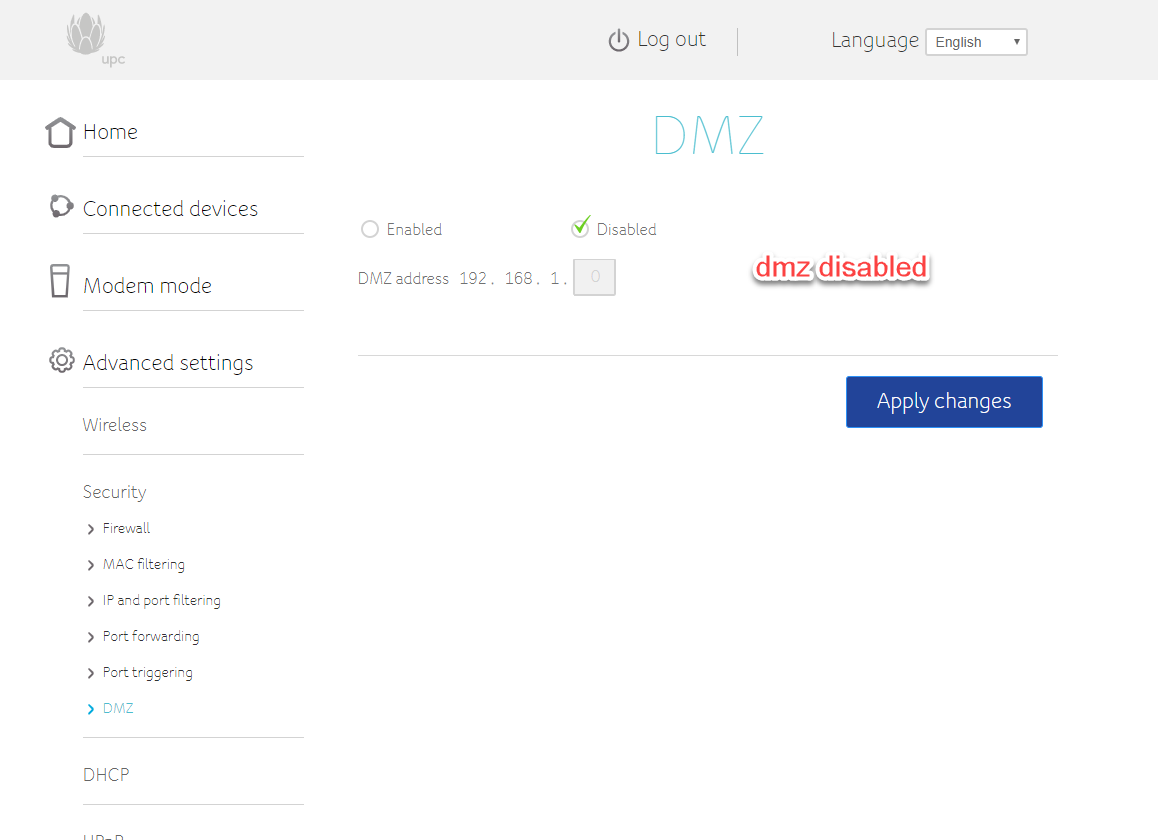Image resolution: width=1158 pixels, height=840 pixels.
Task: Open the Wireless section
Action: pyautogui.click(x=115, y=425)
